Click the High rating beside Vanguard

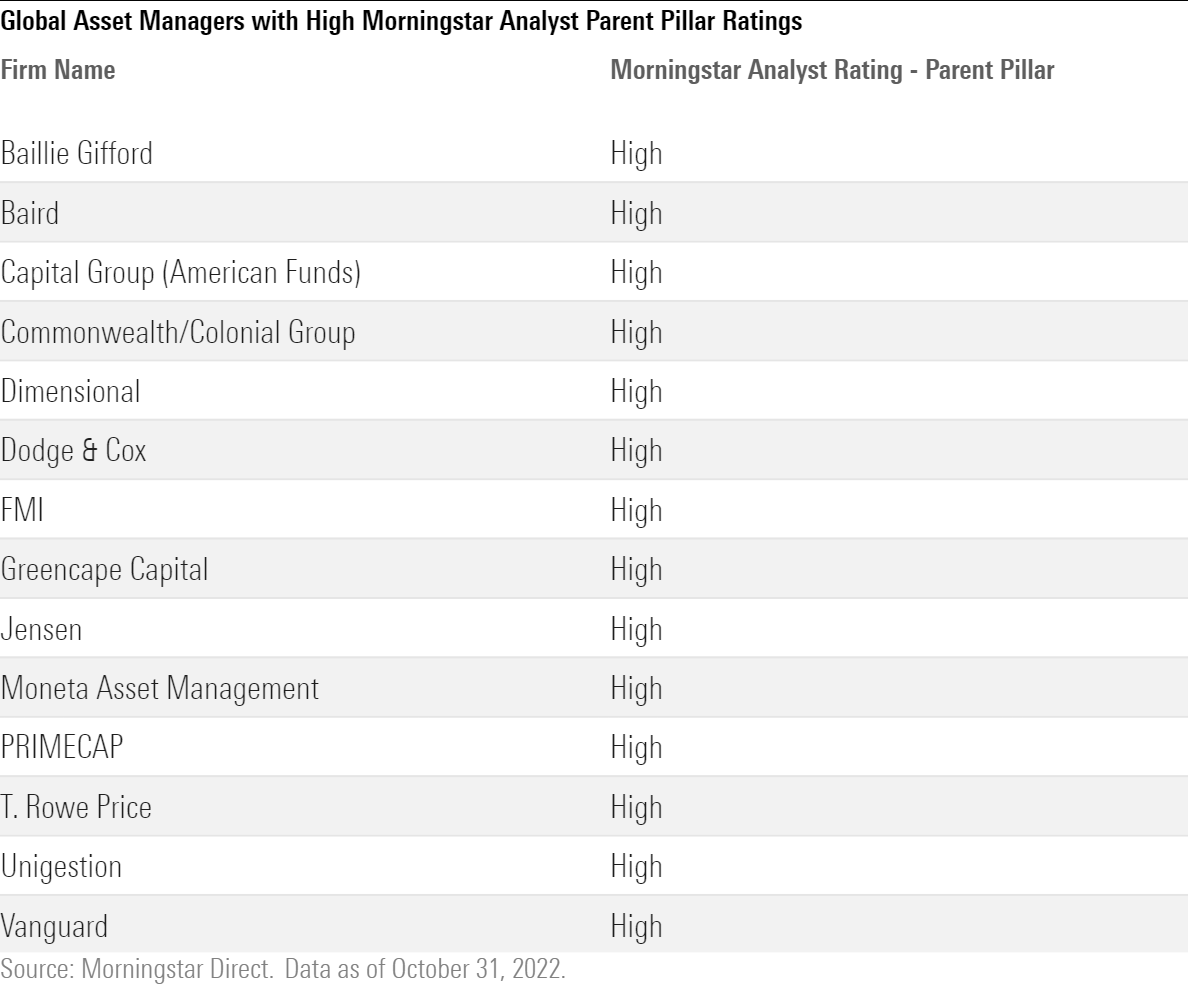point(636,927)
